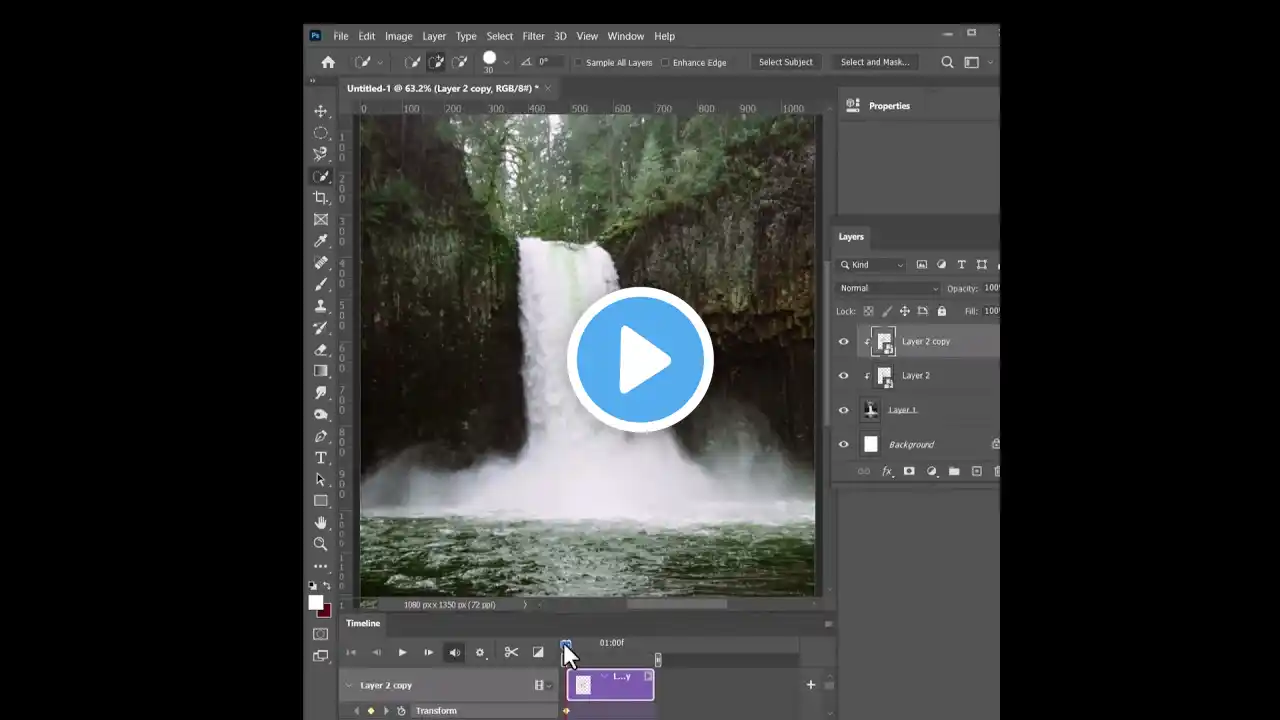Click the Select Subject button
1280x720 pixels.
click(785, 62)
